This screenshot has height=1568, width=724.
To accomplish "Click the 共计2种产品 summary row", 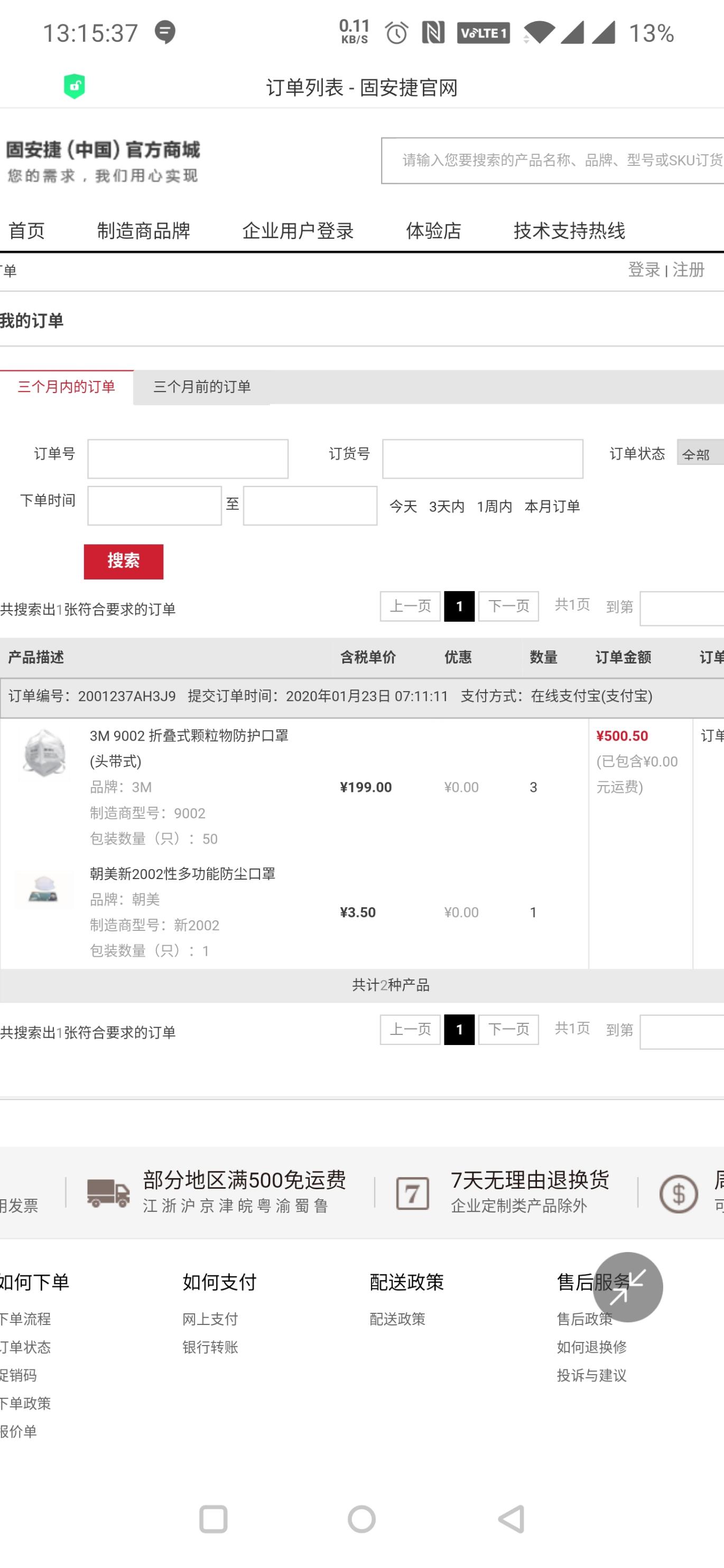I will click(361, 985).
